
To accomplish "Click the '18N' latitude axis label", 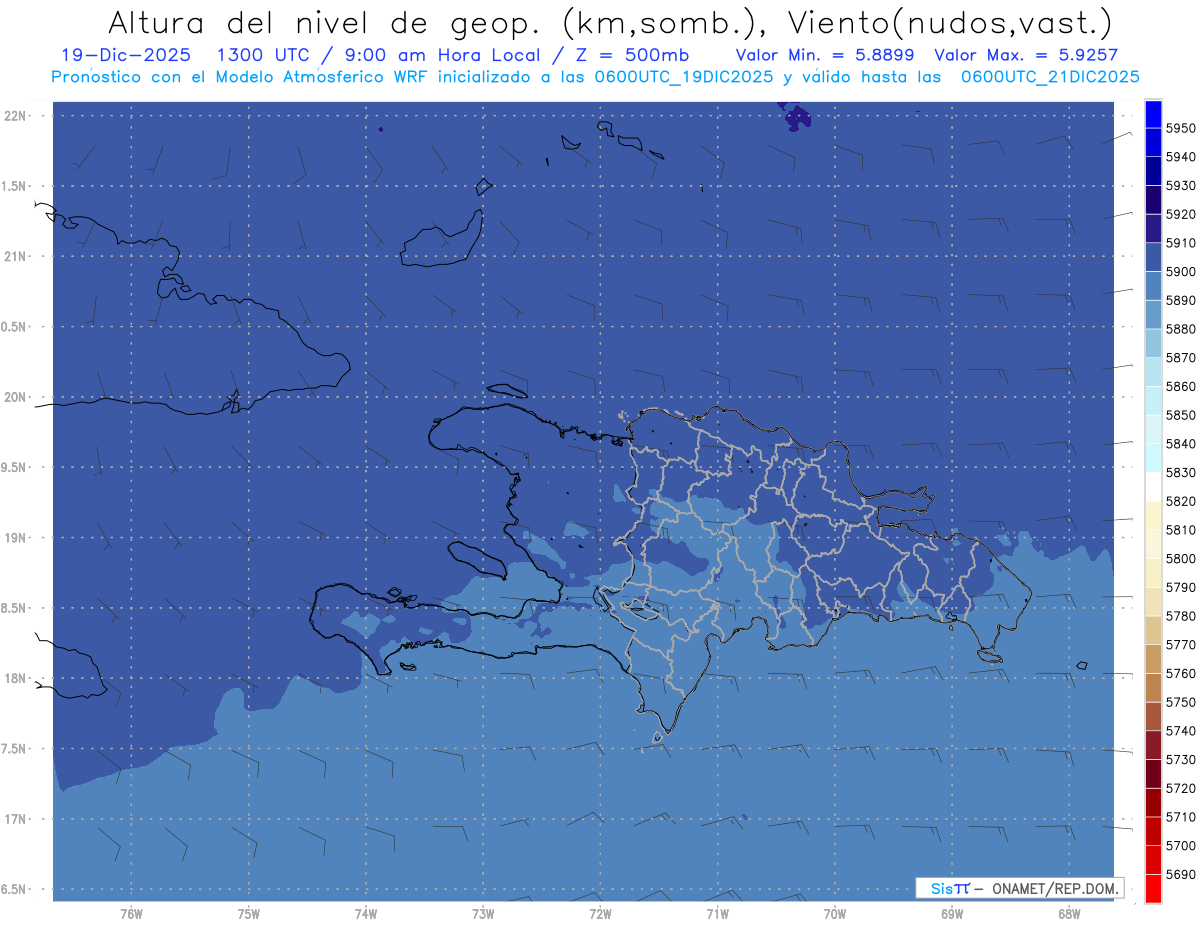I will click(x=17, y=678).
